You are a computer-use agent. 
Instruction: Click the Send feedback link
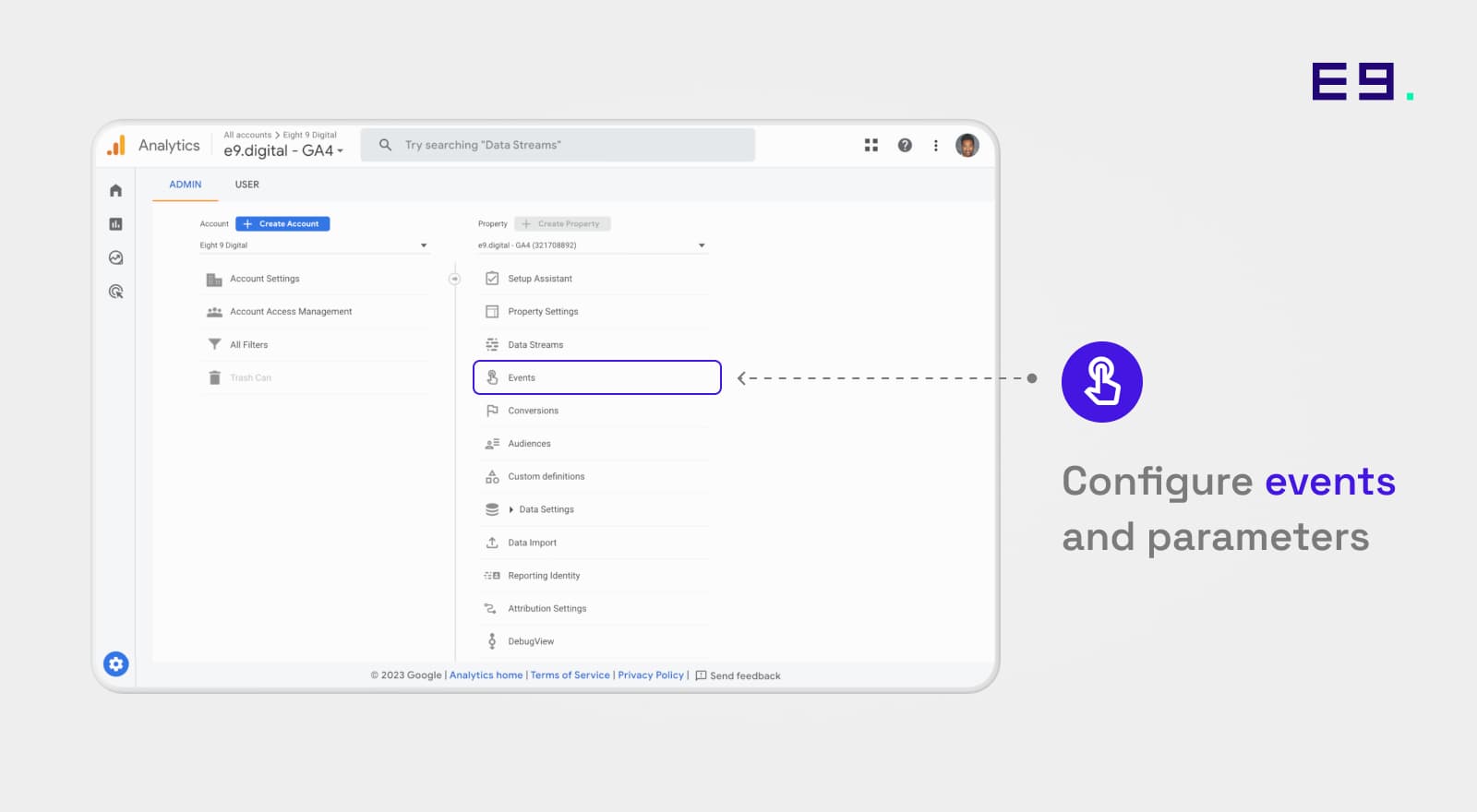click(x=745, y=675)
